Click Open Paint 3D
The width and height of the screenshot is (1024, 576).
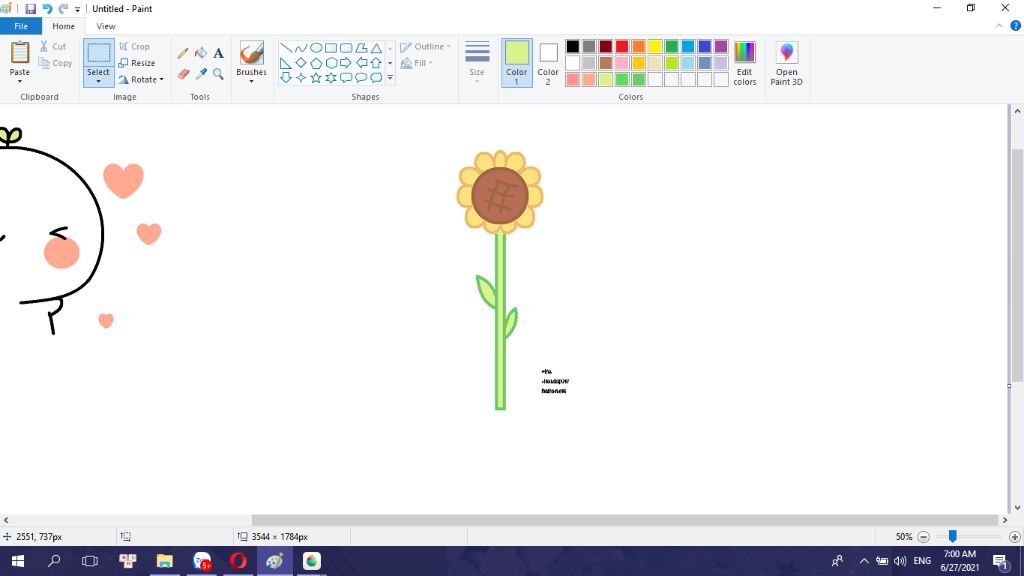point(786,63)
